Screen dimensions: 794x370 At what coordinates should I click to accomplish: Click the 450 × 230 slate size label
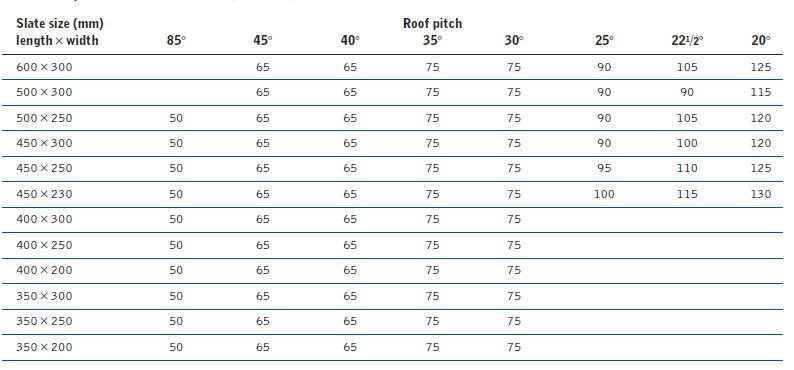coord(44,194)
